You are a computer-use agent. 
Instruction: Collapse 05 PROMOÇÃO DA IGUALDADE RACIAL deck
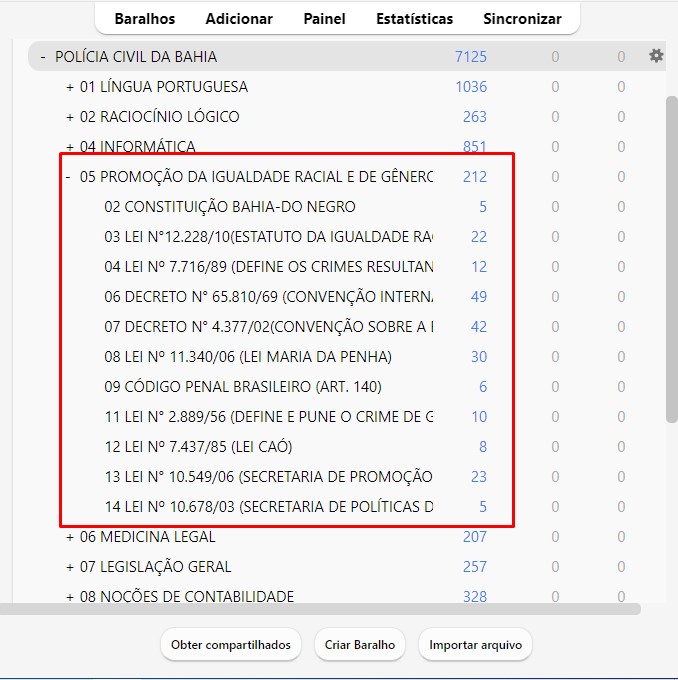point(68,177)
